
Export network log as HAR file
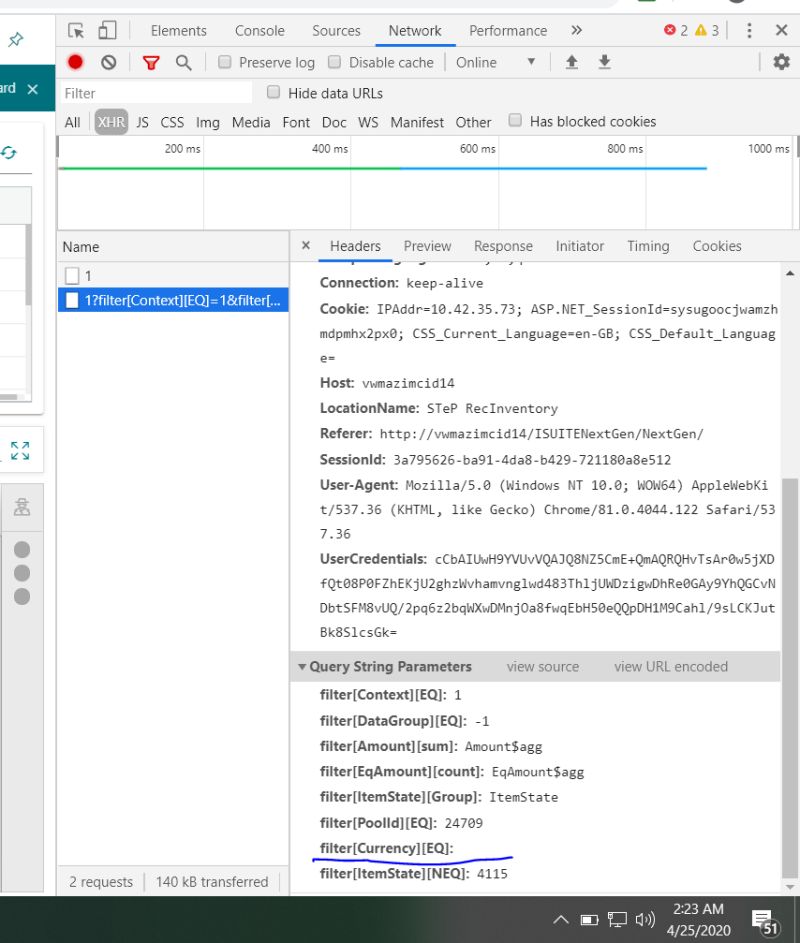pyautogui.click(x=604, y=62)
